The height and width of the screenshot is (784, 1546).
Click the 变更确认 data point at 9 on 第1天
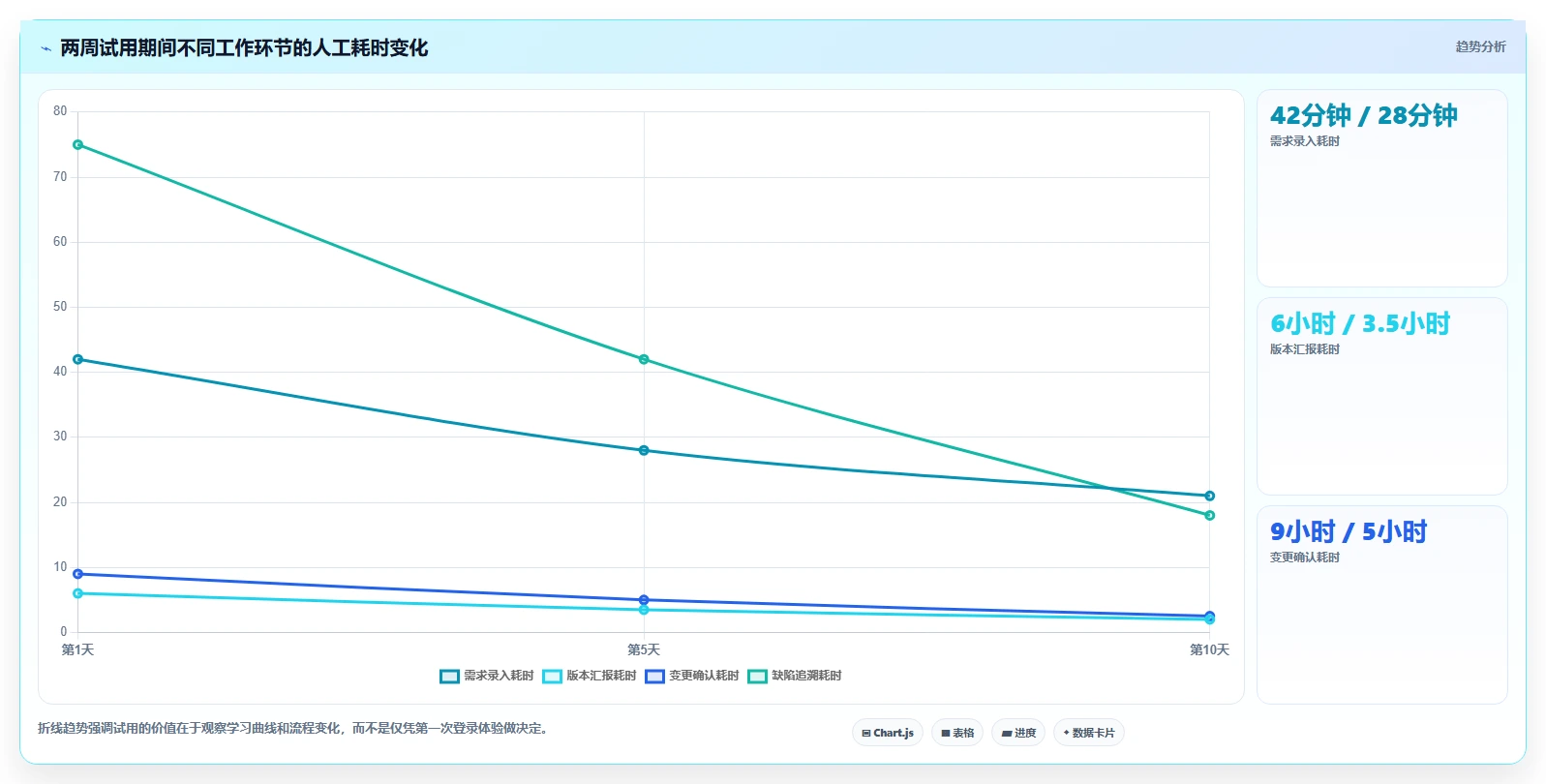click(78, 574)
